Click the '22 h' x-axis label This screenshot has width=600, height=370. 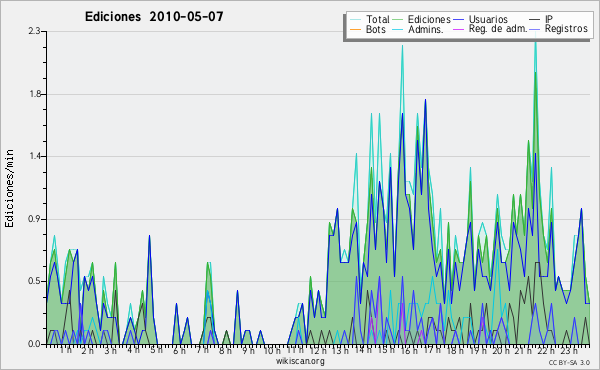point(546,350)
